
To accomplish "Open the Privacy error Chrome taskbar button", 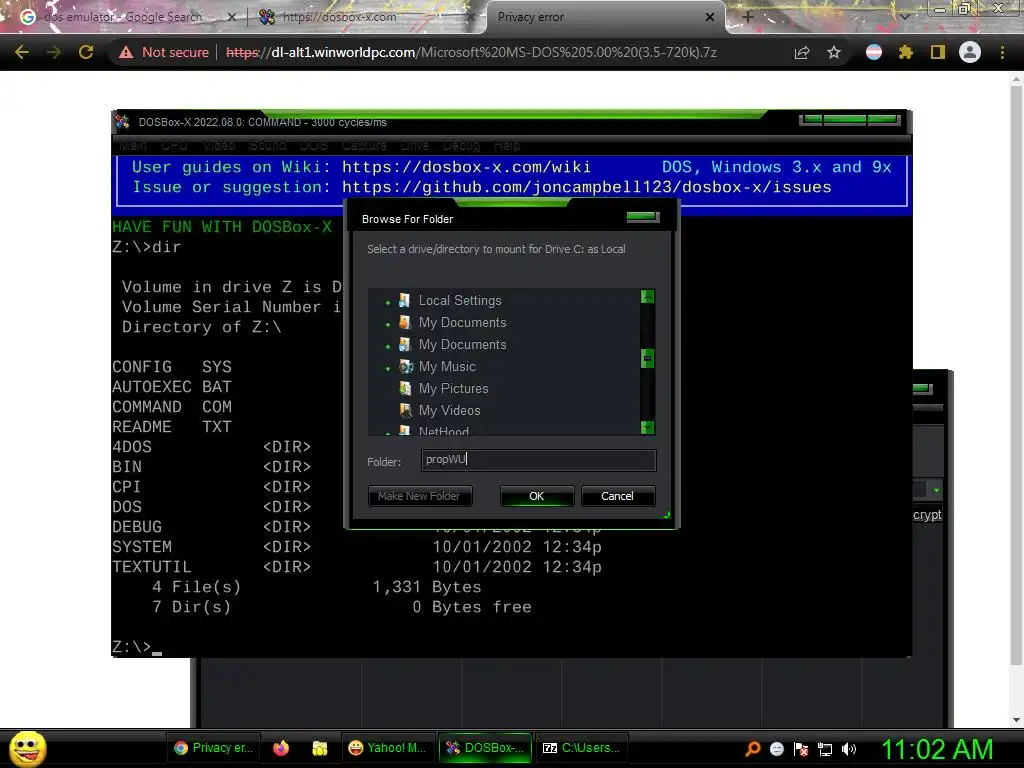I will (x=214, y=748).
